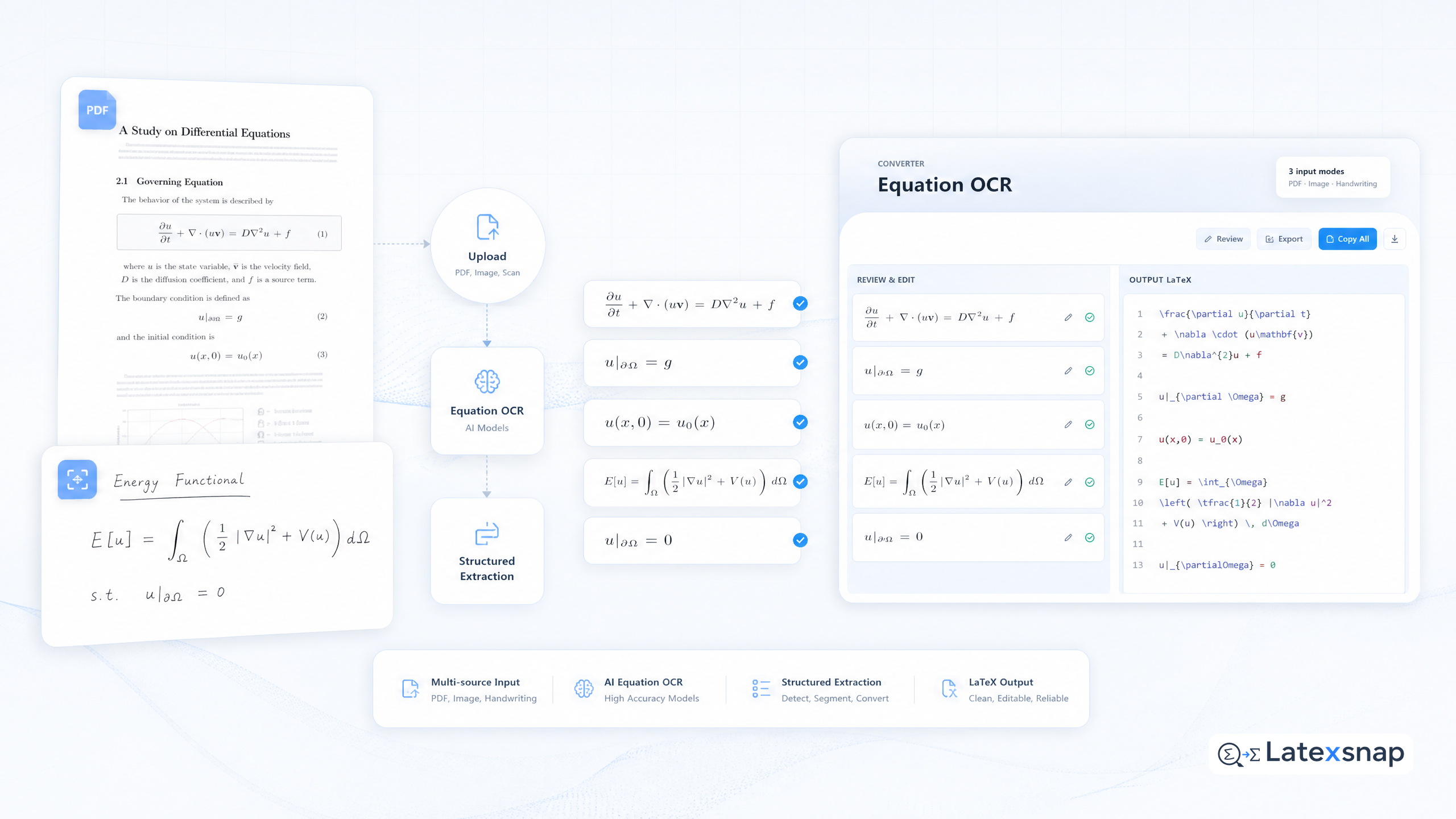Click the Multi-source Input document icon
The height and width of the screenshot is (819, 1456).
[411, 689]
